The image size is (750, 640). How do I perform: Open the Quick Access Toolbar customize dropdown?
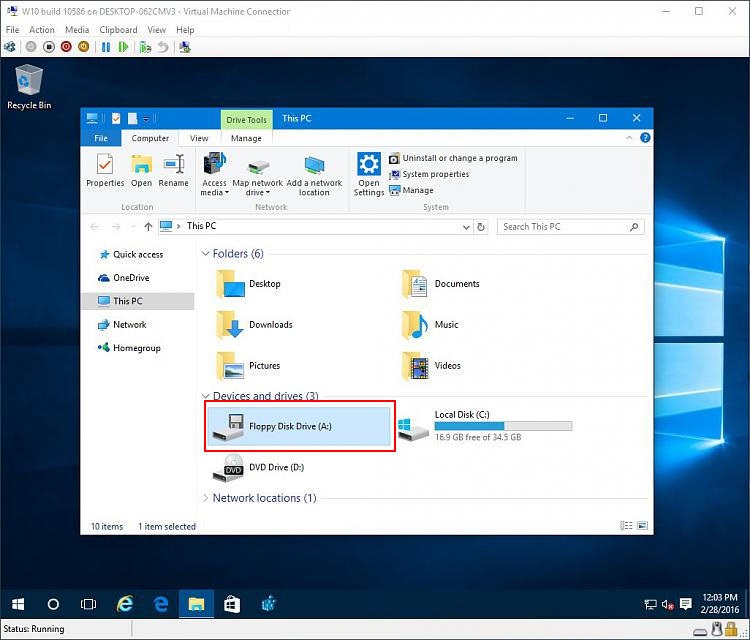coord(146,119)
